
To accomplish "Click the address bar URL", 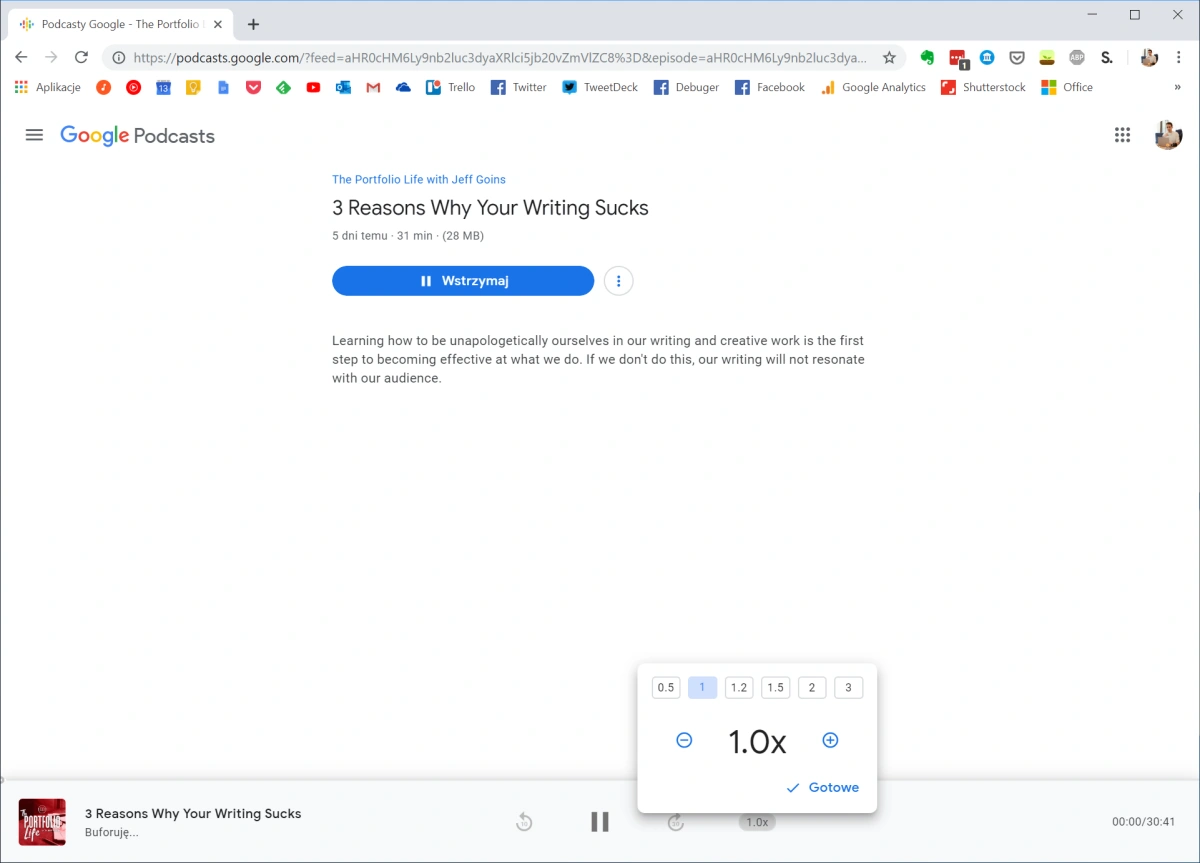I will pos(500,57).
